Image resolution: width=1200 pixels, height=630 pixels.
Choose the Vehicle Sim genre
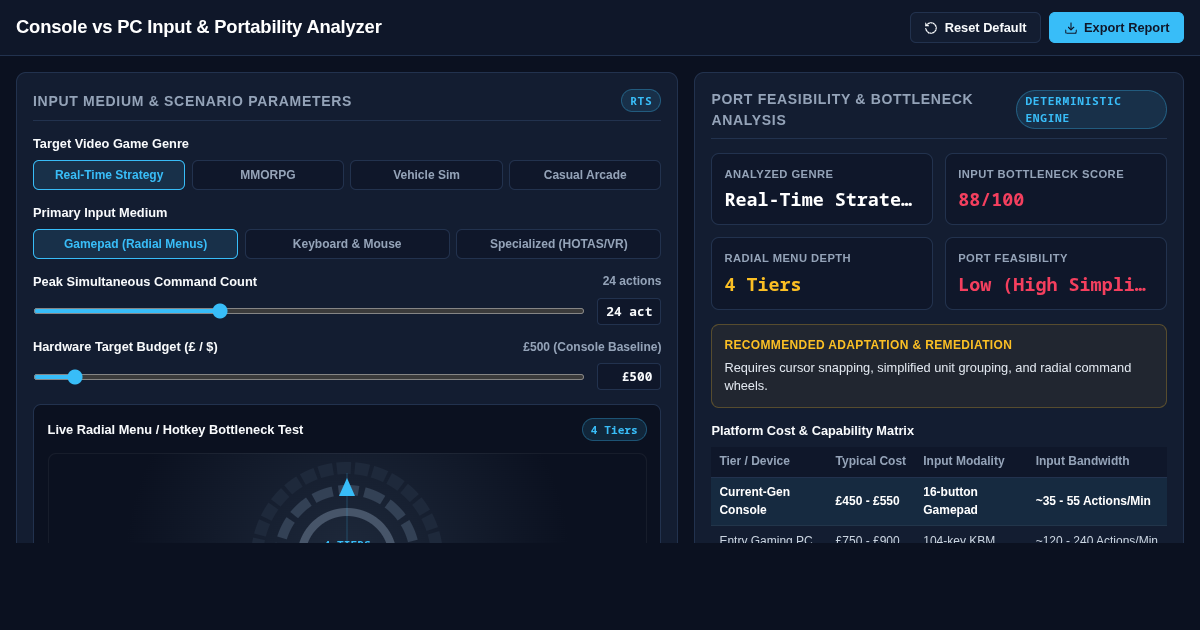(x=426, y=175)
